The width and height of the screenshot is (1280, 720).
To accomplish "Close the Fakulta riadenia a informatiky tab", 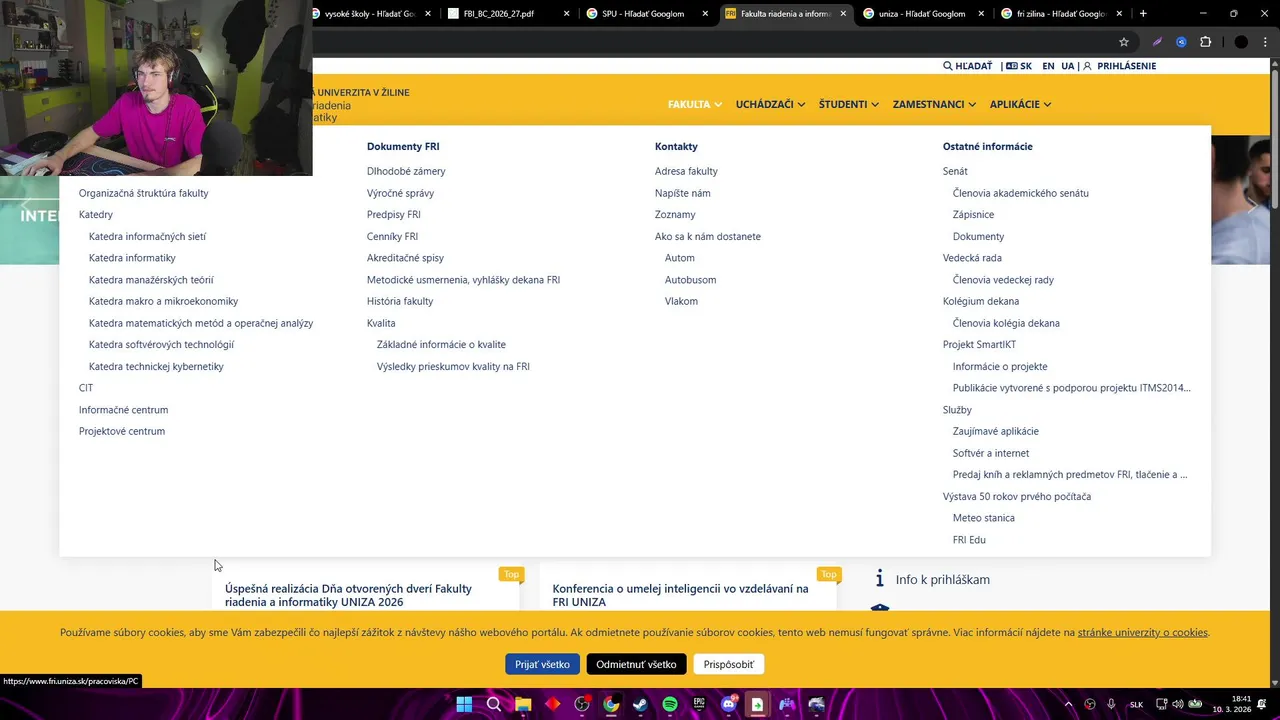I will coord(843,14).
